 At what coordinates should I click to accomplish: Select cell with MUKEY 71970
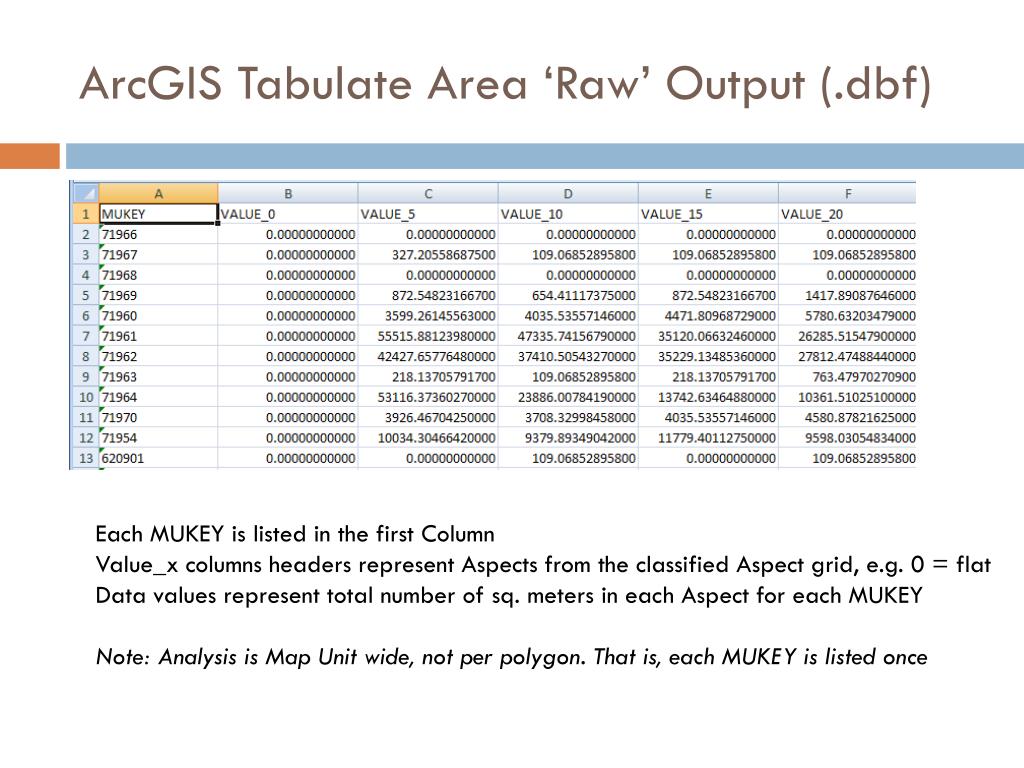coord(158,417)
